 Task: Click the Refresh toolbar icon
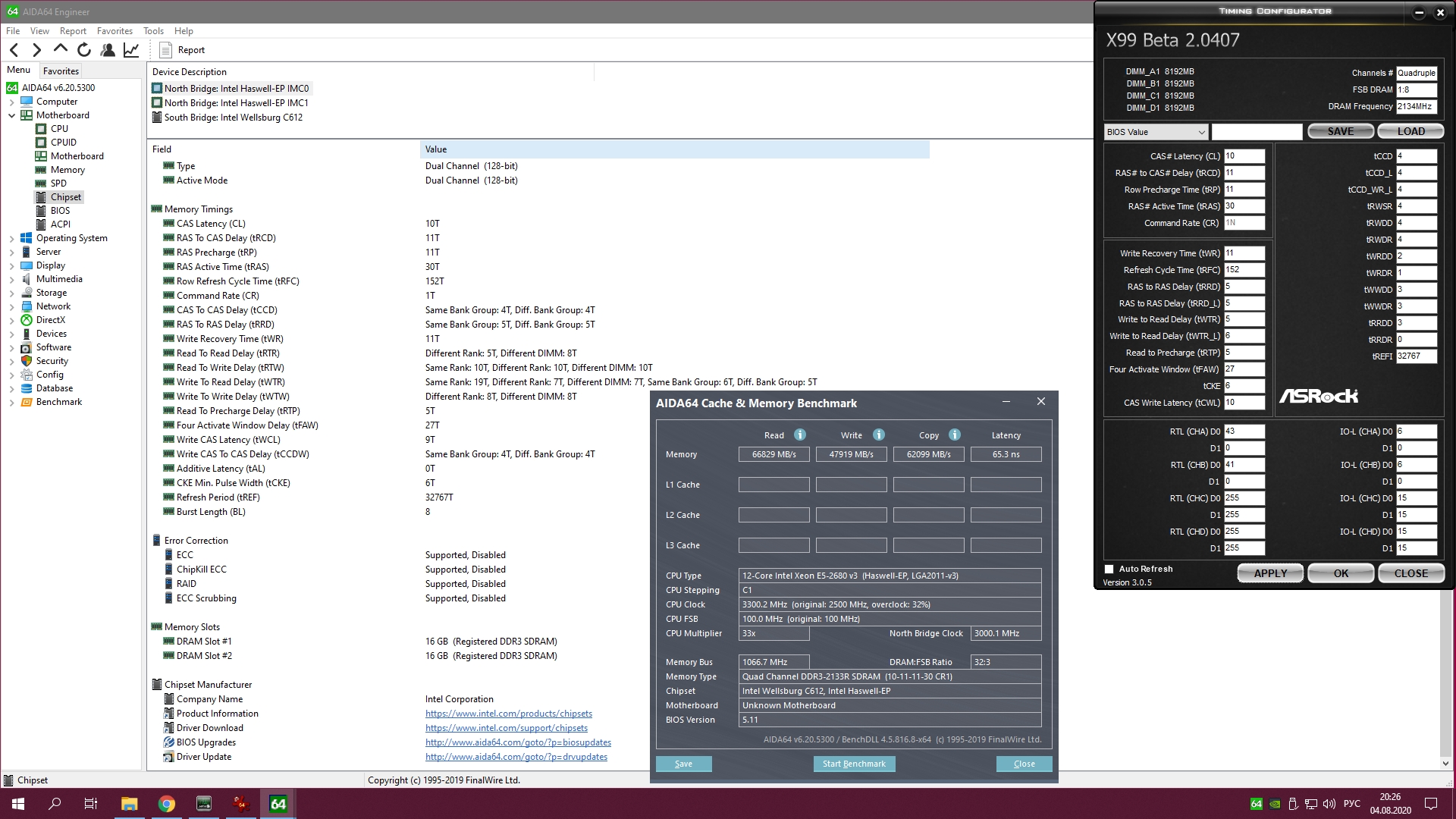84,50
